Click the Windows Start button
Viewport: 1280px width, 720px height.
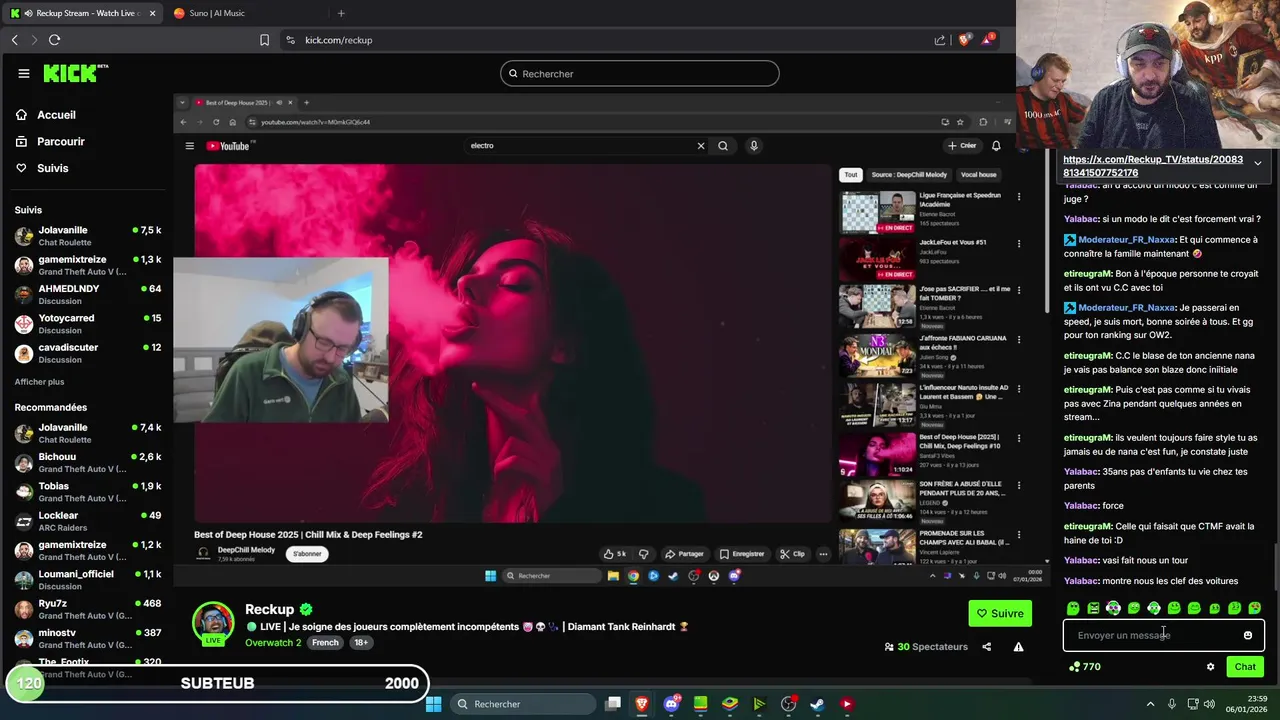(x=434, y=704)
